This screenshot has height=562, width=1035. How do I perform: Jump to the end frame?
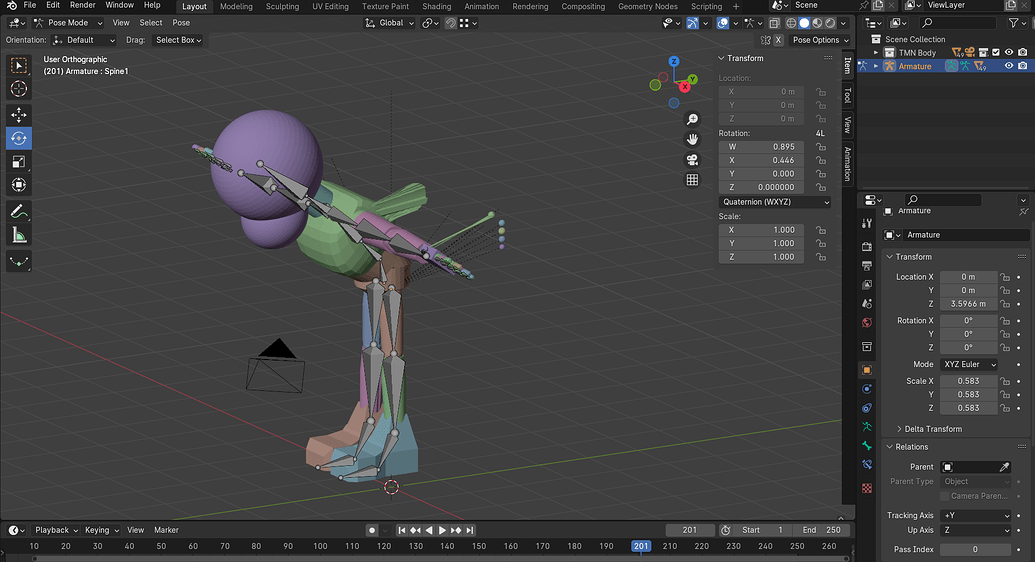tap(470, 530)
